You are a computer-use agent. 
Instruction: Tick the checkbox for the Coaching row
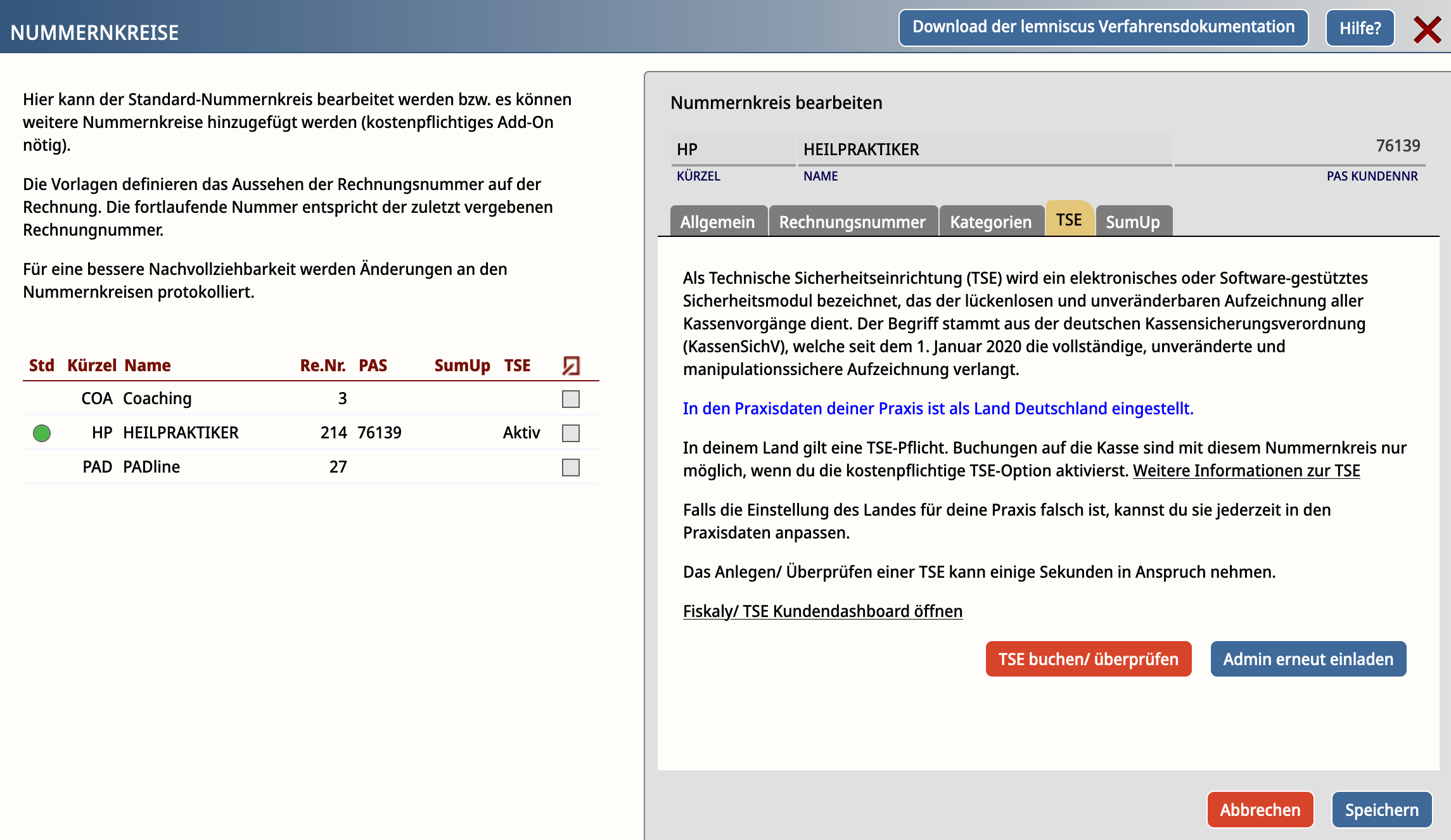(x=571, y=399)
